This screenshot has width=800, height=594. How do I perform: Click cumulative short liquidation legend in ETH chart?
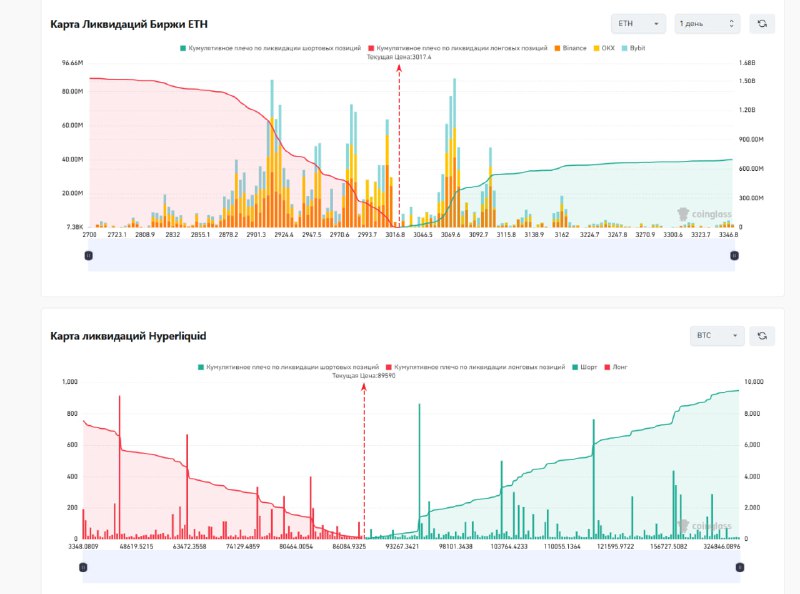[270, 47]
